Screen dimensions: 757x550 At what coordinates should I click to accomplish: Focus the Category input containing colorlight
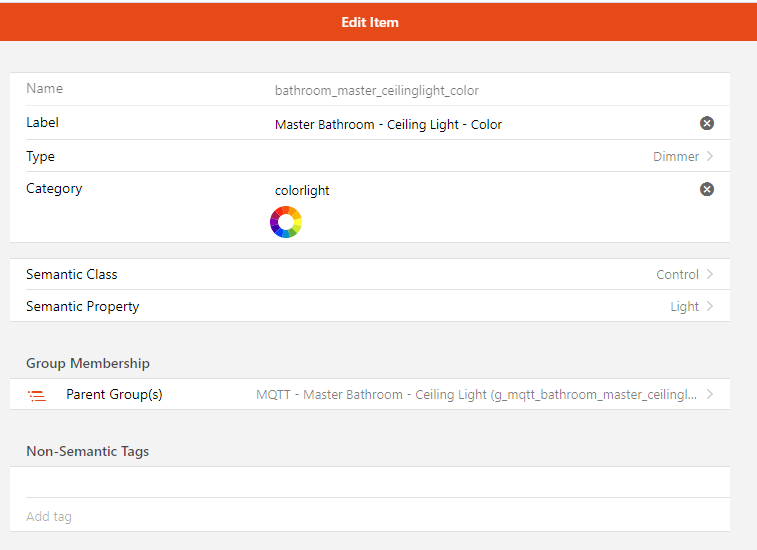click(480, 190)
